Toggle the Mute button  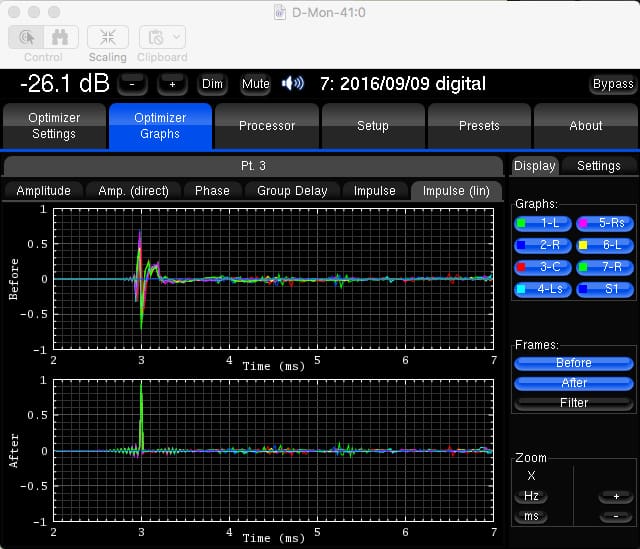[256, 84]
